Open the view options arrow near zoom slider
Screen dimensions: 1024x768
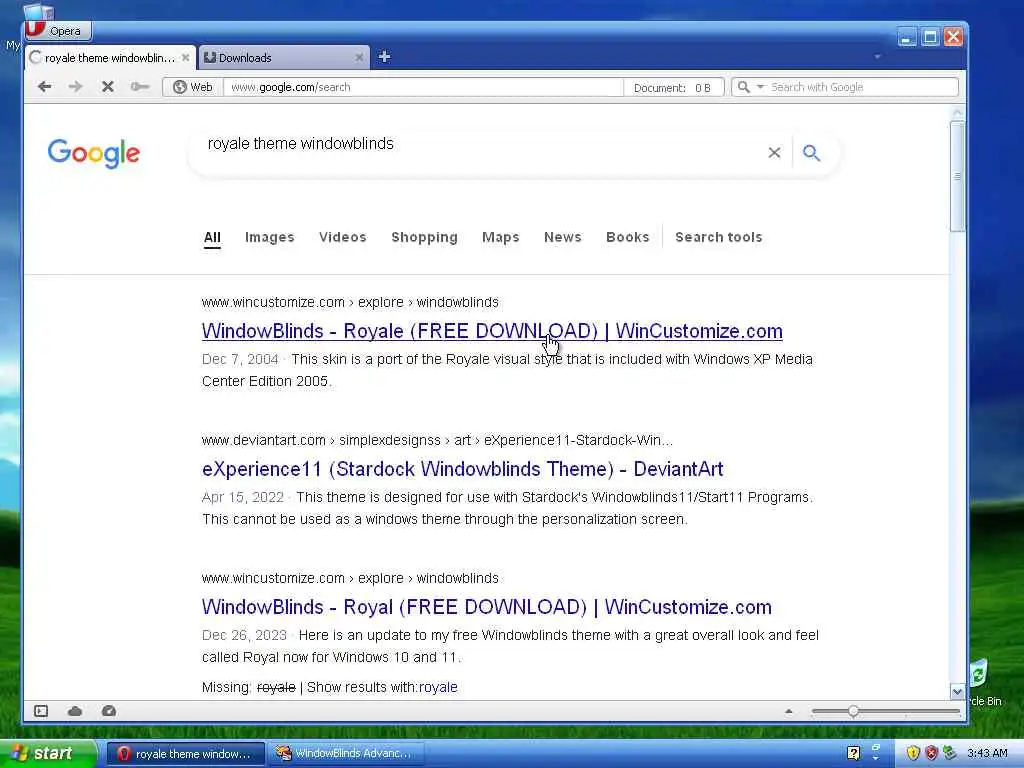(x=788, y=711)
